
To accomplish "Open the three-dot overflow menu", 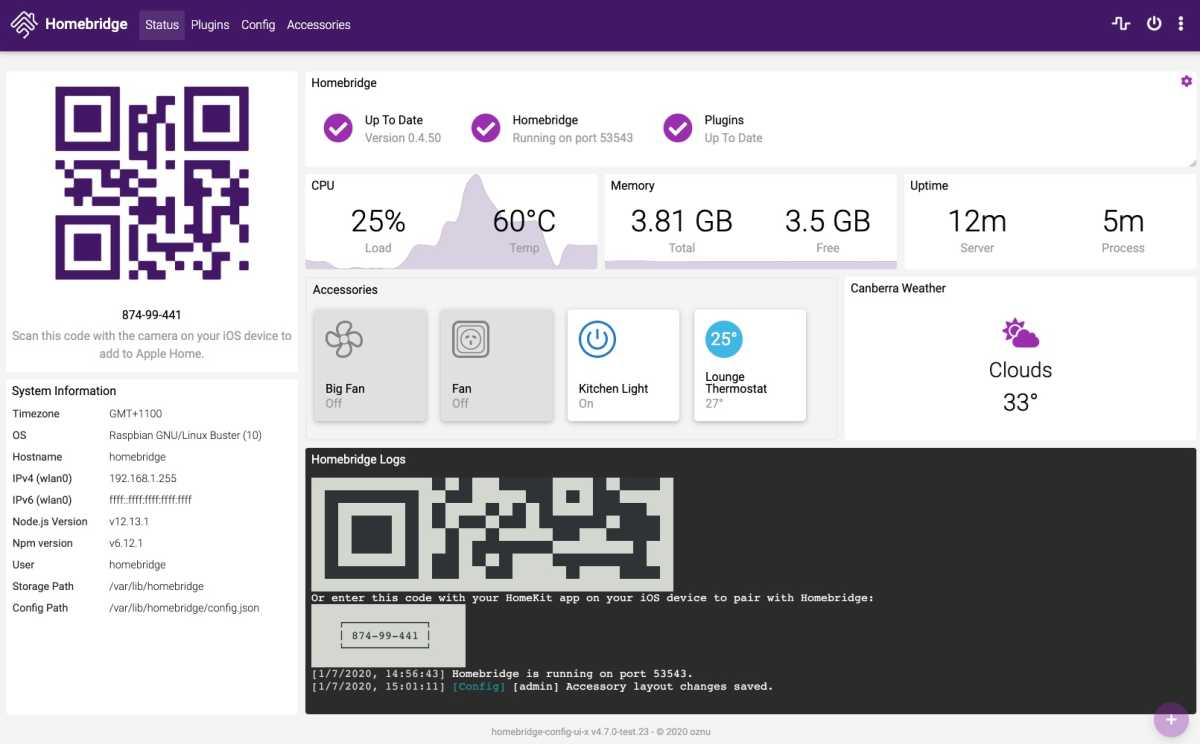I will click(1181, 24).
